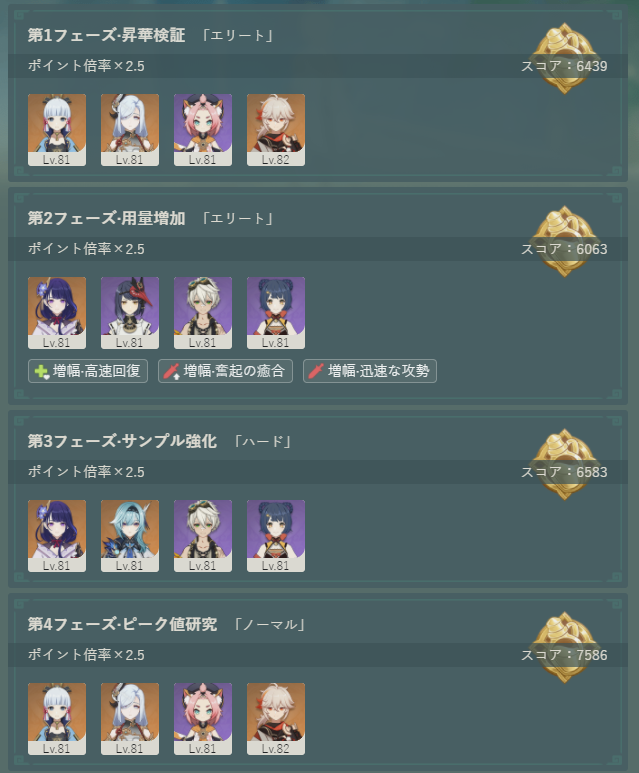The width and height of the screenshot is (639, 773).
Task: Click Raiden Shogun portrait in Phase 3 team
Action: pyautogui.click(x=57, y=536)
